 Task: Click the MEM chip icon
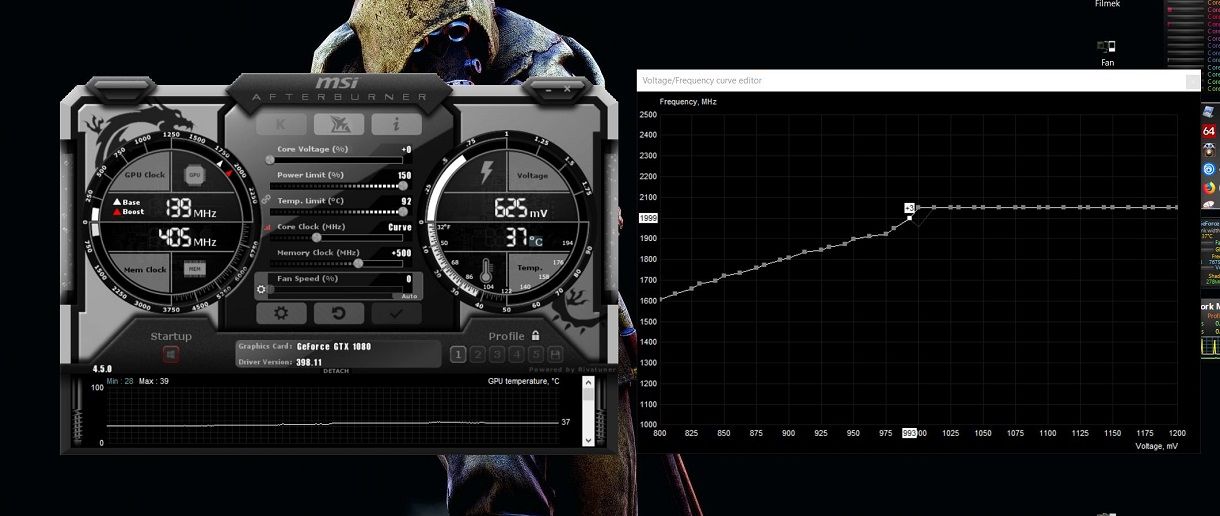[195, 268]
